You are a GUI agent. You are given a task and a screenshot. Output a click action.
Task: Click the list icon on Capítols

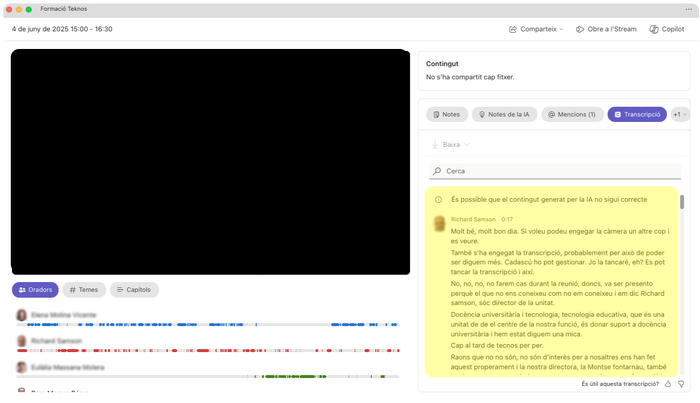click(x=120, y=290)
